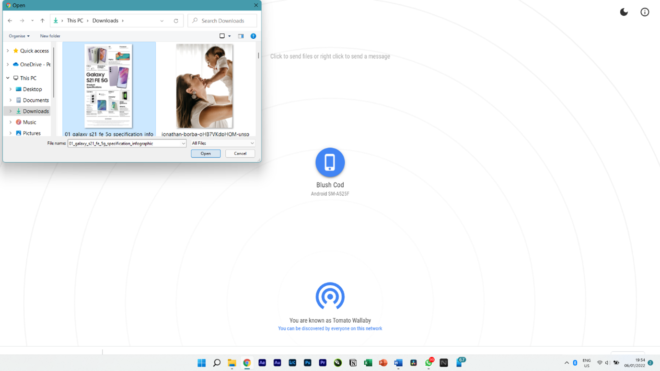
Task: Toggle the preview pane
Action: coord(241,36)
